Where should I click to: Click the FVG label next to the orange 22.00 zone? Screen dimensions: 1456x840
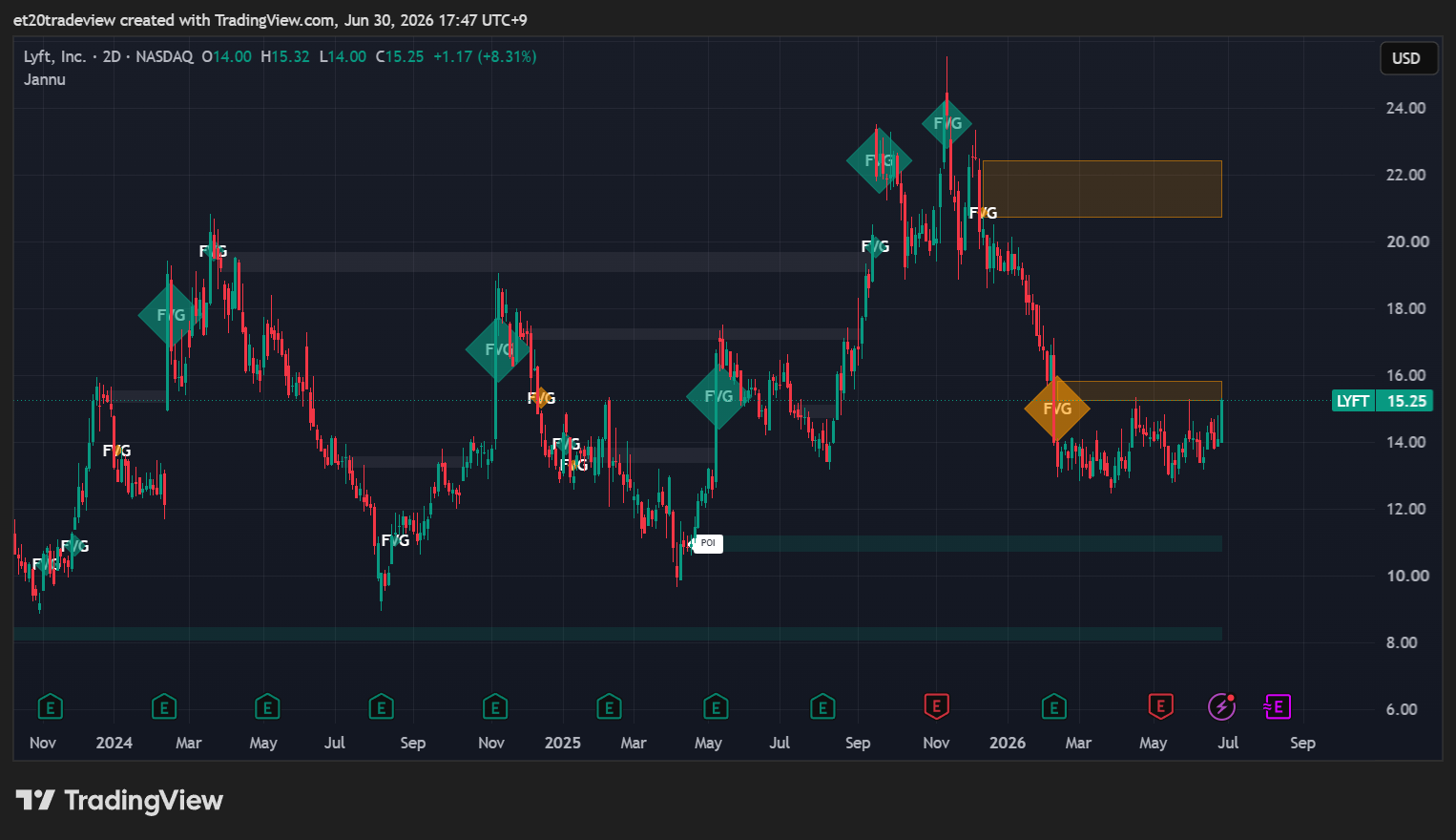[983, 213]
